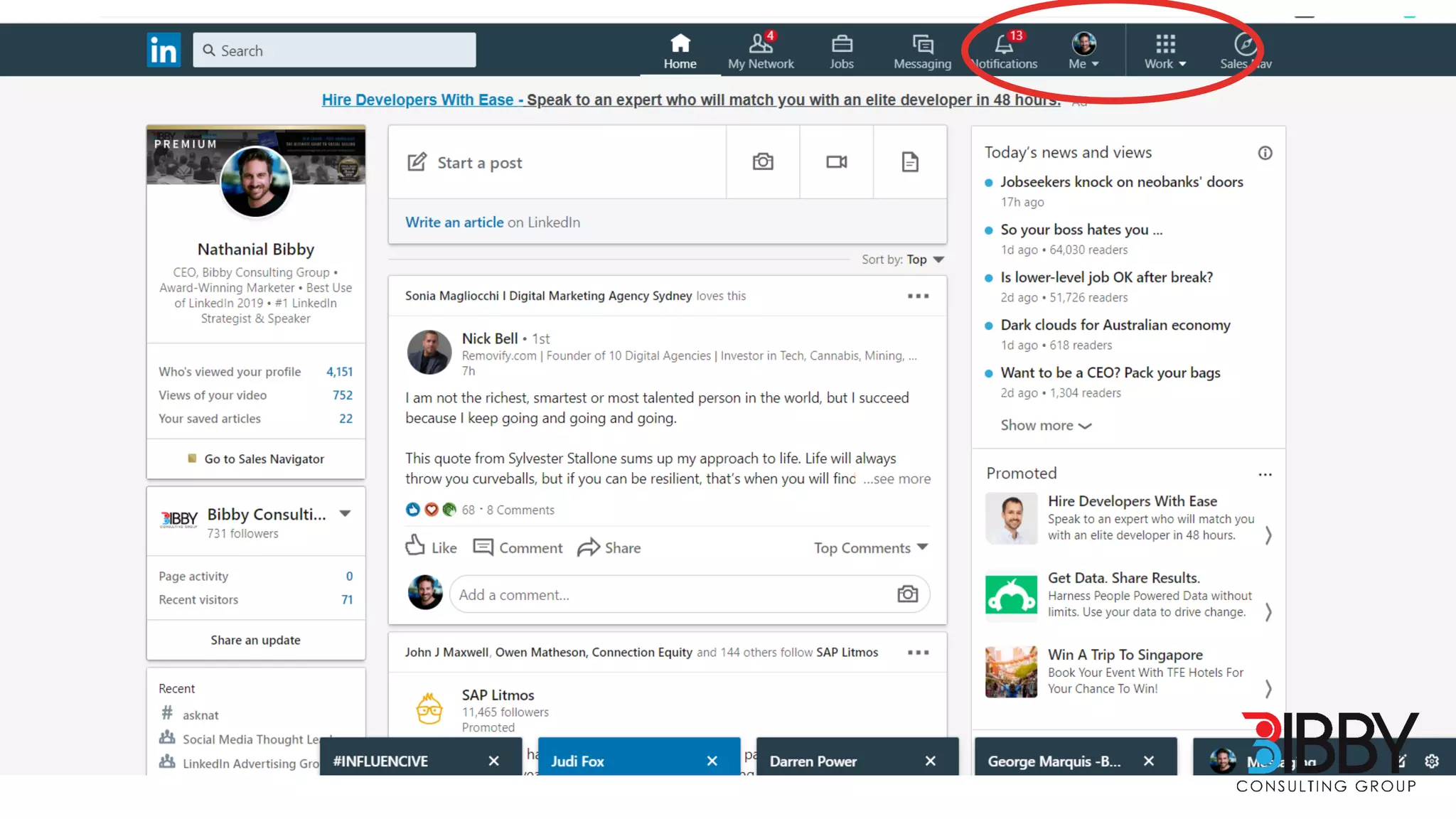Image resolution: width=1456 pixels, height=819 pixels.
Task: Open the Work apps grid dropdown
Action: 1165,50
